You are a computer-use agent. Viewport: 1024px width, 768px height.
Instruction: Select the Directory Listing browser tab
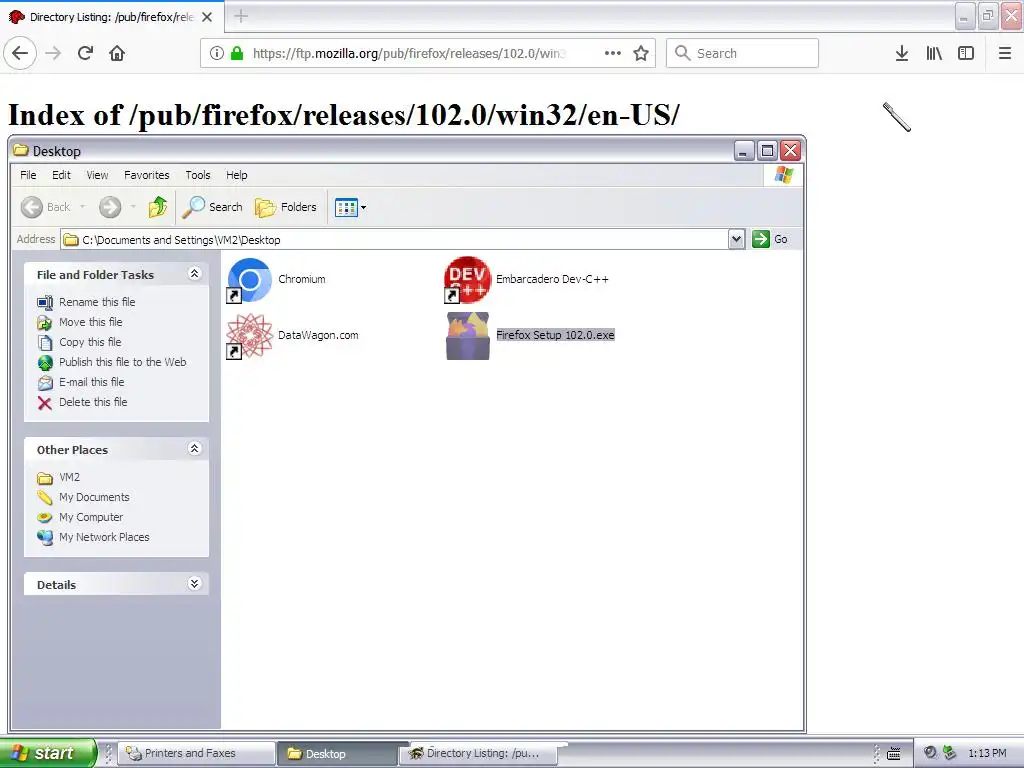pyautogui.click(x=111, y=17)
